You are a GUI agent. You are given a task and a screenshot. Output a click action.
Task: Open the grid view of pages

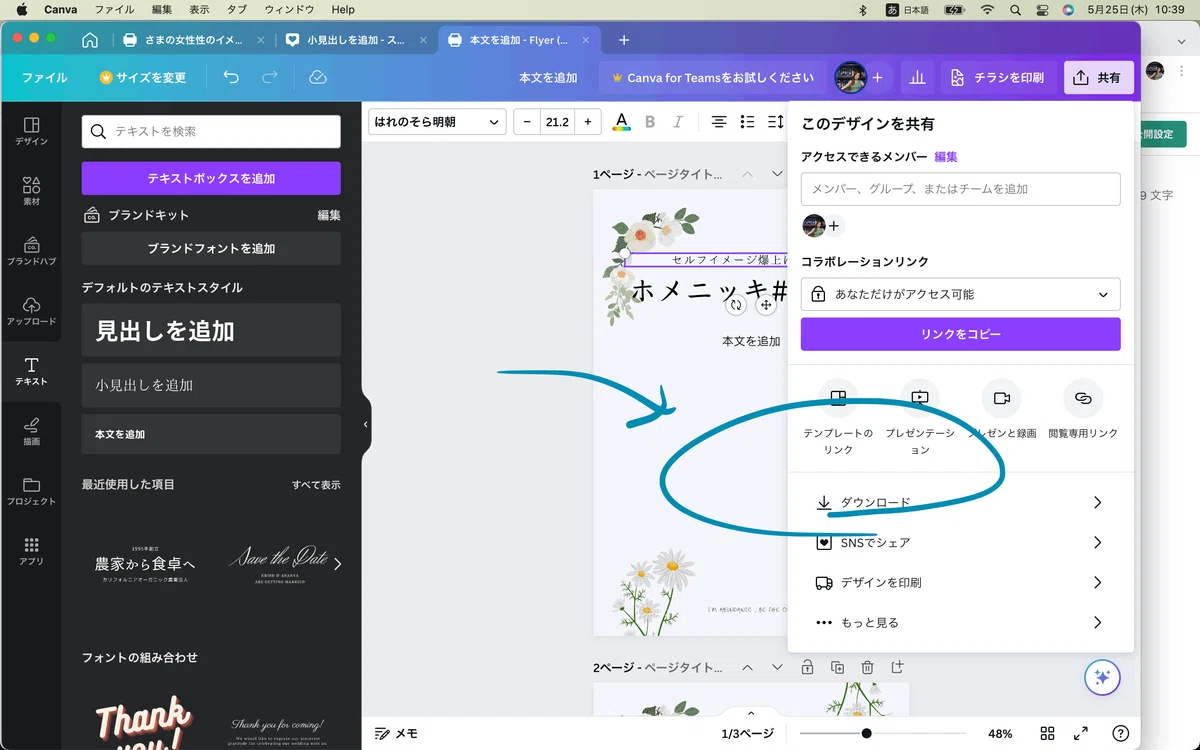pyautogui.click(x=1047, y=733)
